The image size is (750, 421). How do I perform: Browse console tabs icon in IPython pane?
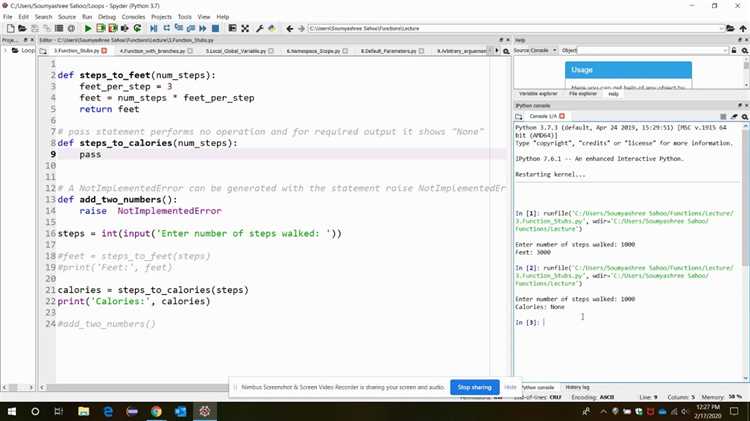pos(518,116)
